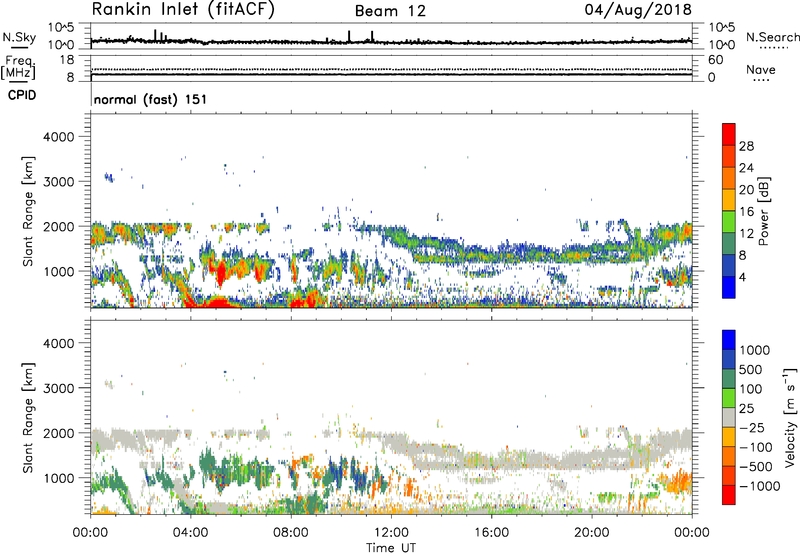Click the '4000' tick on the power panel range axis
Viewport: 800px width, 554px height.
pyautogui.click(x=58, y=137)
